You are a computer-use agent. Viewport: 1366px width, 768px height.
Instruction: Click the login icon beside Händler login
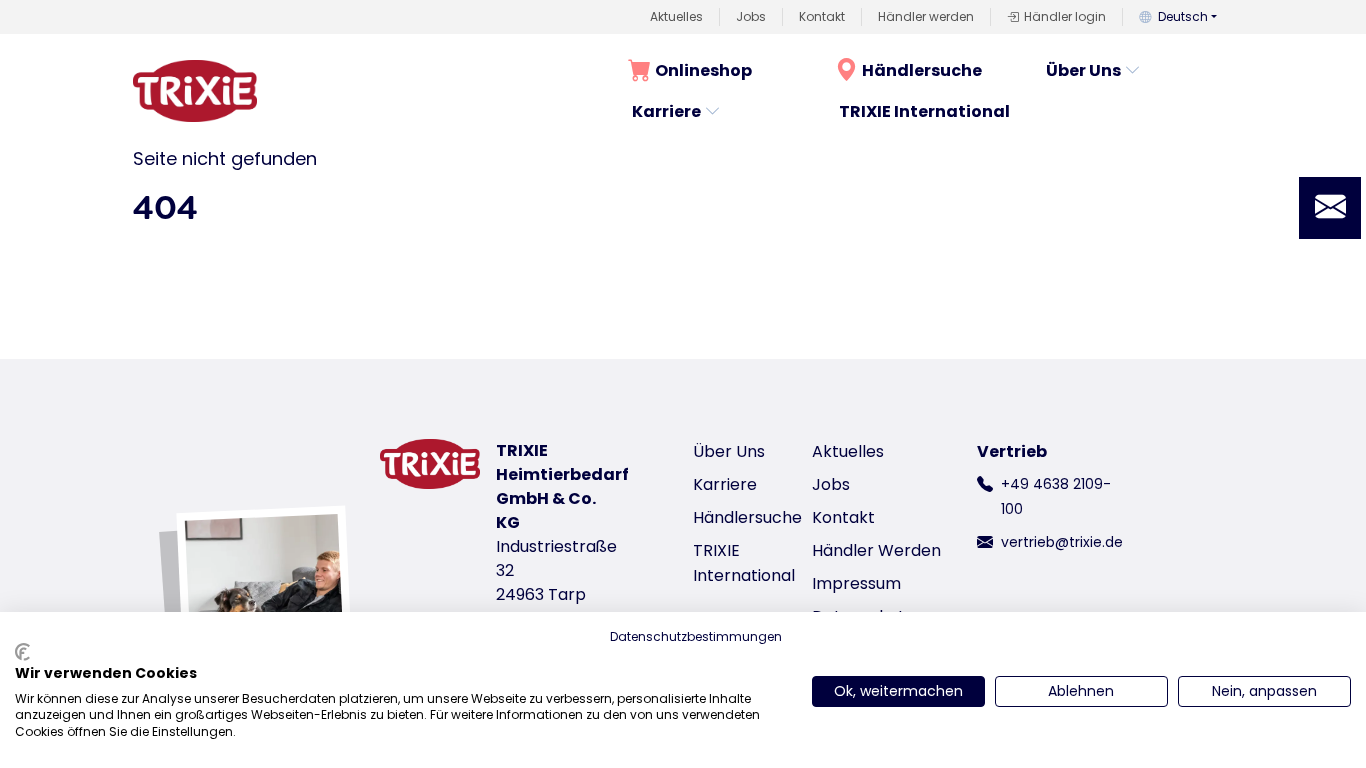(x=1013, y=17)
